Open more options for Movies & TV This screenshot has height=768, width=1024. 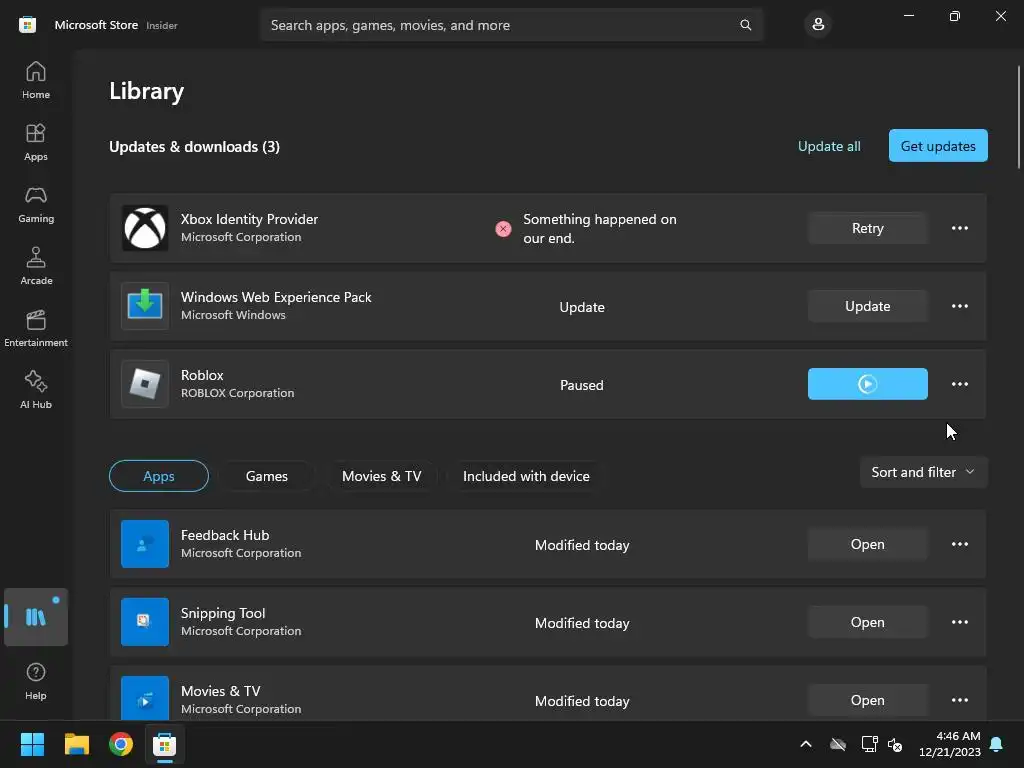959,700
